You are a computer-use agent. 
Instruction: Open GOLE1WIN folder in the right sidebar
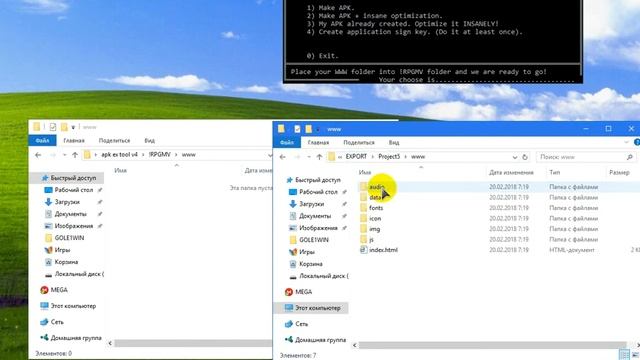[x=309, y=240]
